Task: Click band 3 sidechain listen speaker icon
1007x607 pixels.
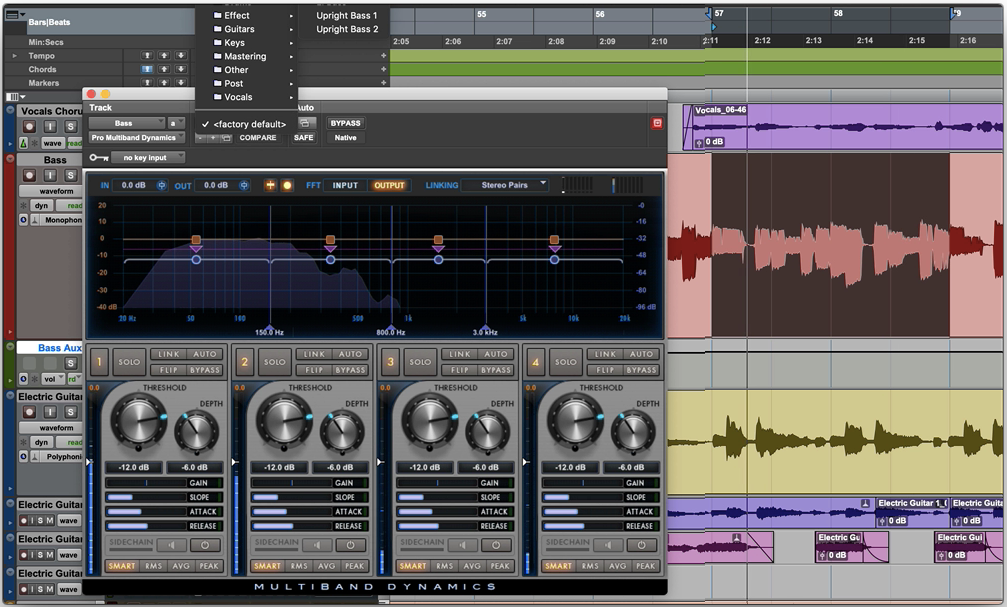Action: [463, 545]
